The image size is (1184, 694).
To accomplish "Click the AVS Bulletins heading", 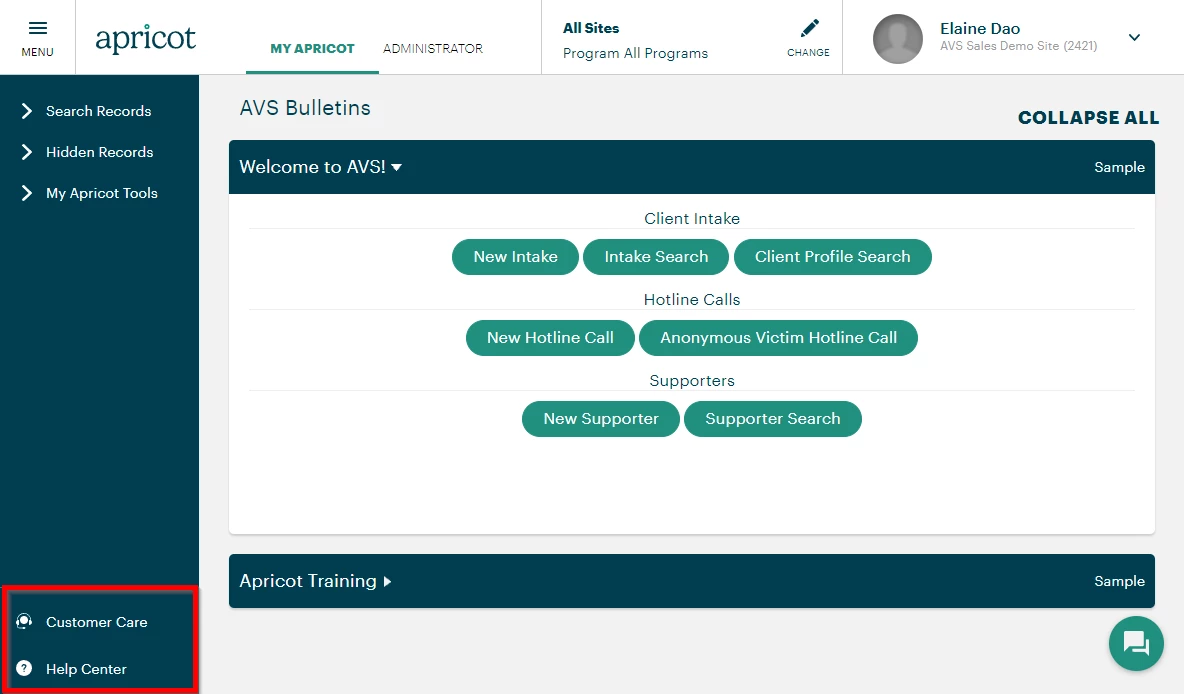I will [x=305, y=108].
